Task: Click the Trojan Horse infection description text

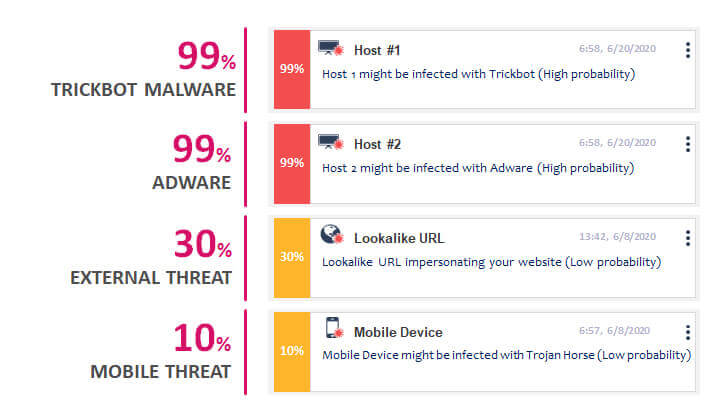Action: 506,355
